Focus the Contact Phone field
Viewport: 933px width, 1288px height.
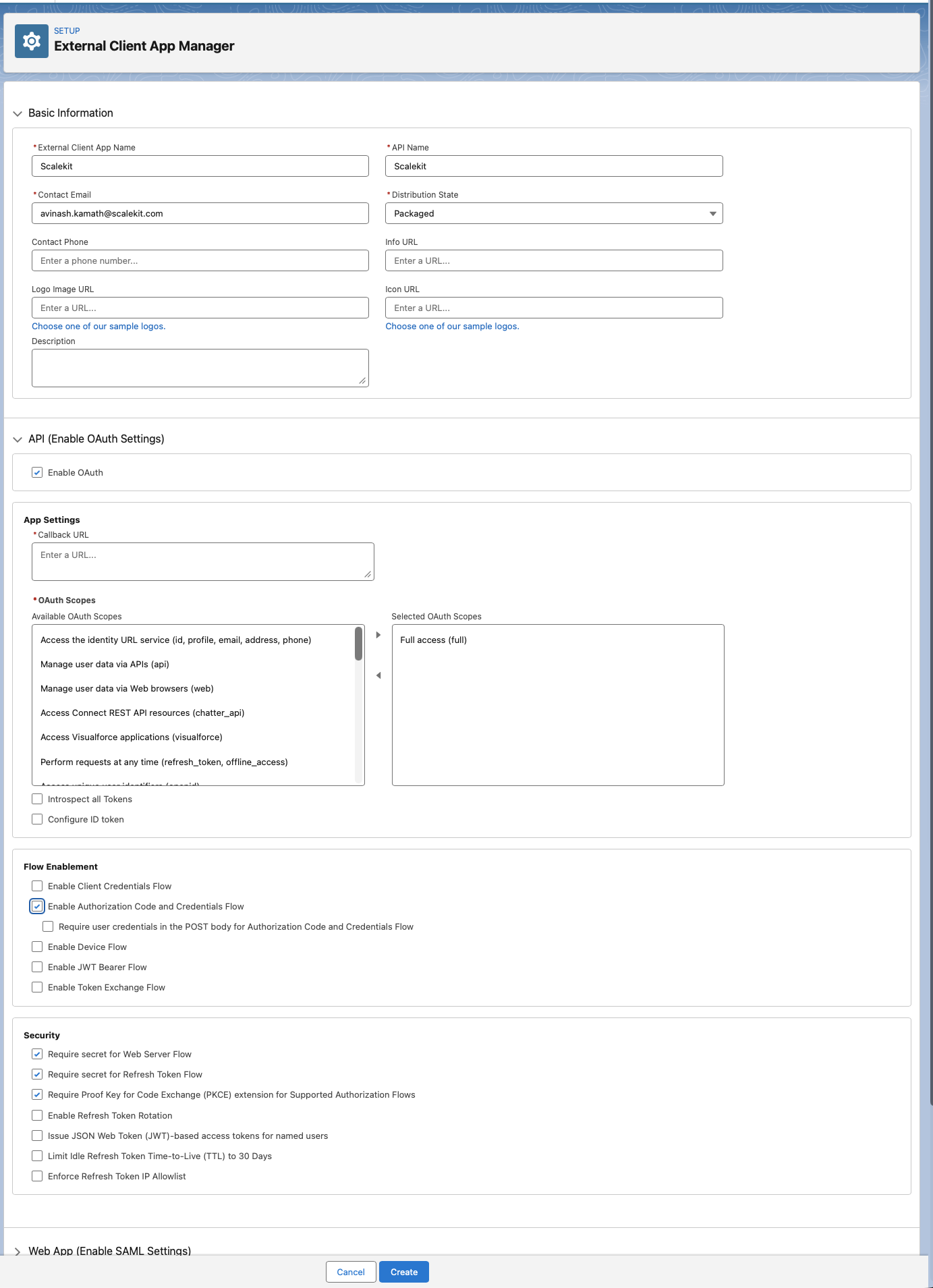tap(200, 260)
